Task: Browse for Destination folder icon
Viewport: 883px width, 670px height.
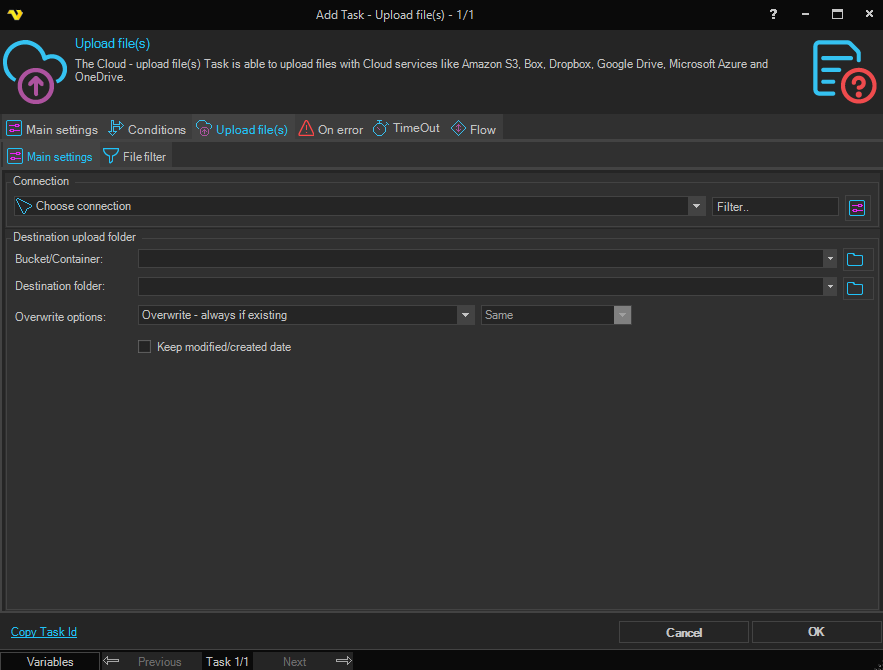Action: click(x=854, y=288)
